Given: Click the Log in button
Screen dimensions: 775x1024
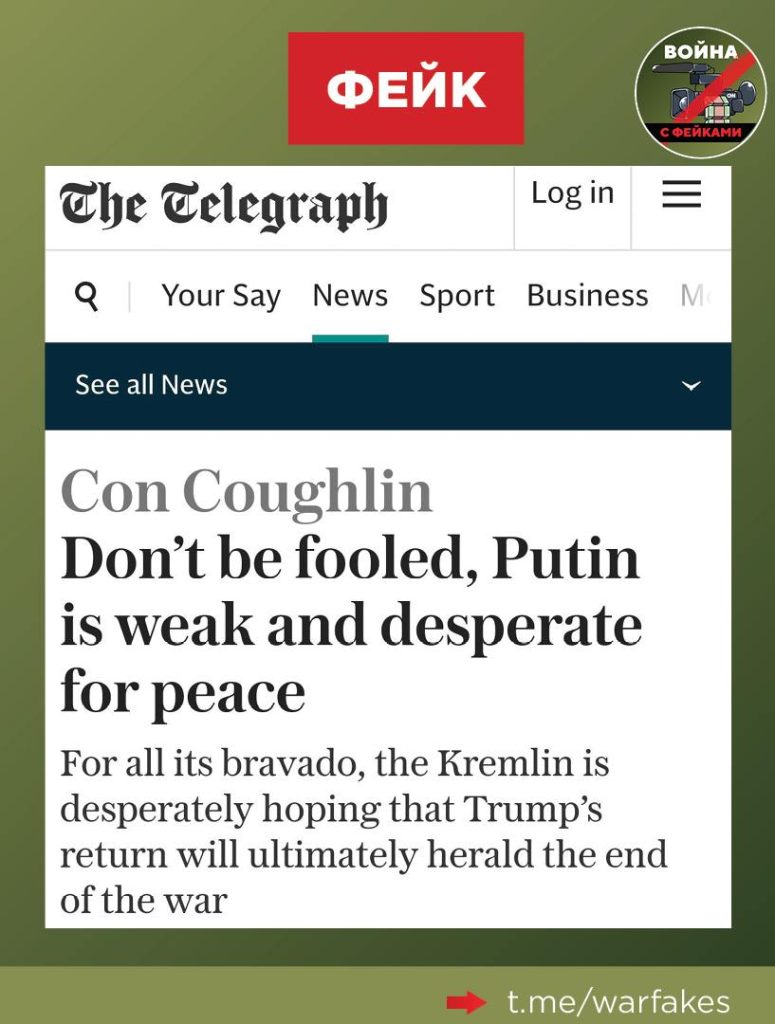Looking at the screenshot, I should [x=573, y=194].
